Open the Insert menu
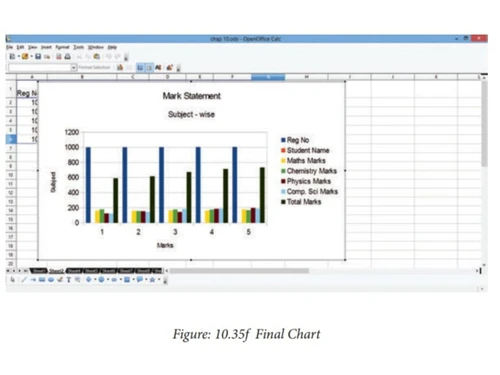Image resolution: width=500 pixels, height=375 pixels. tap(46, 47)
